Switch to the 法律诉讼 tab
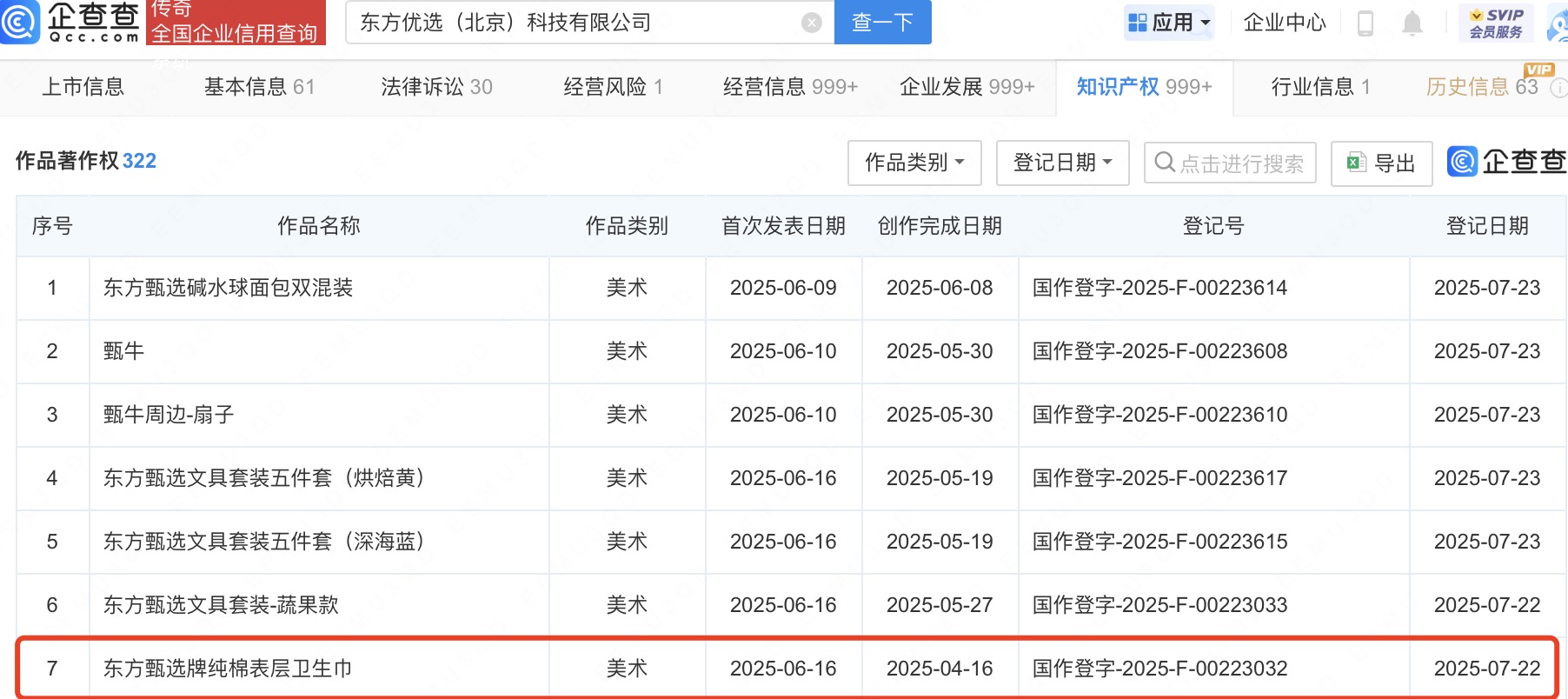Viewport: 1568px width, 699px height. tap(436, 87)
